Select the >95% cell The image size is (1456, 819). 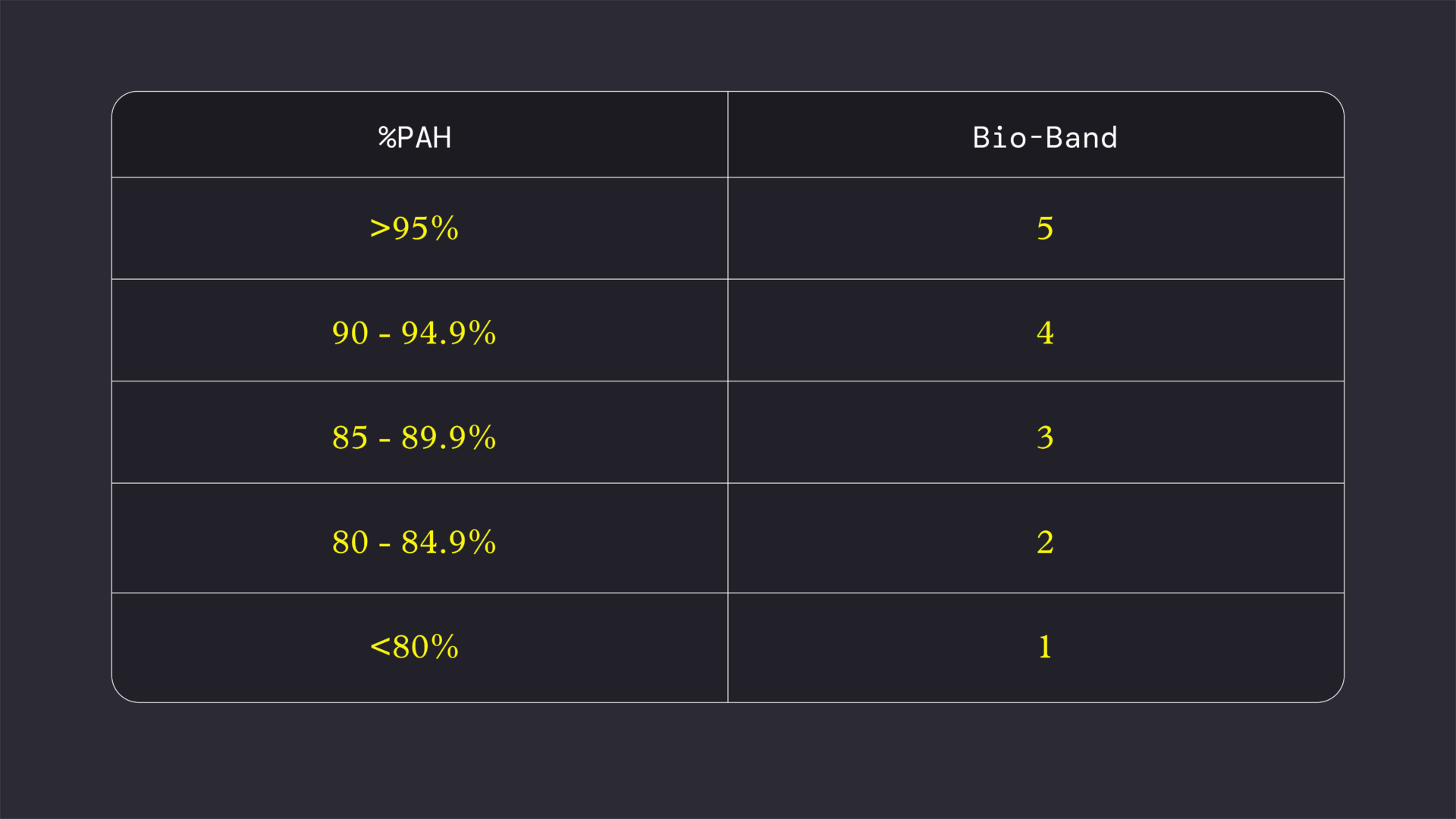pos(414,228)
